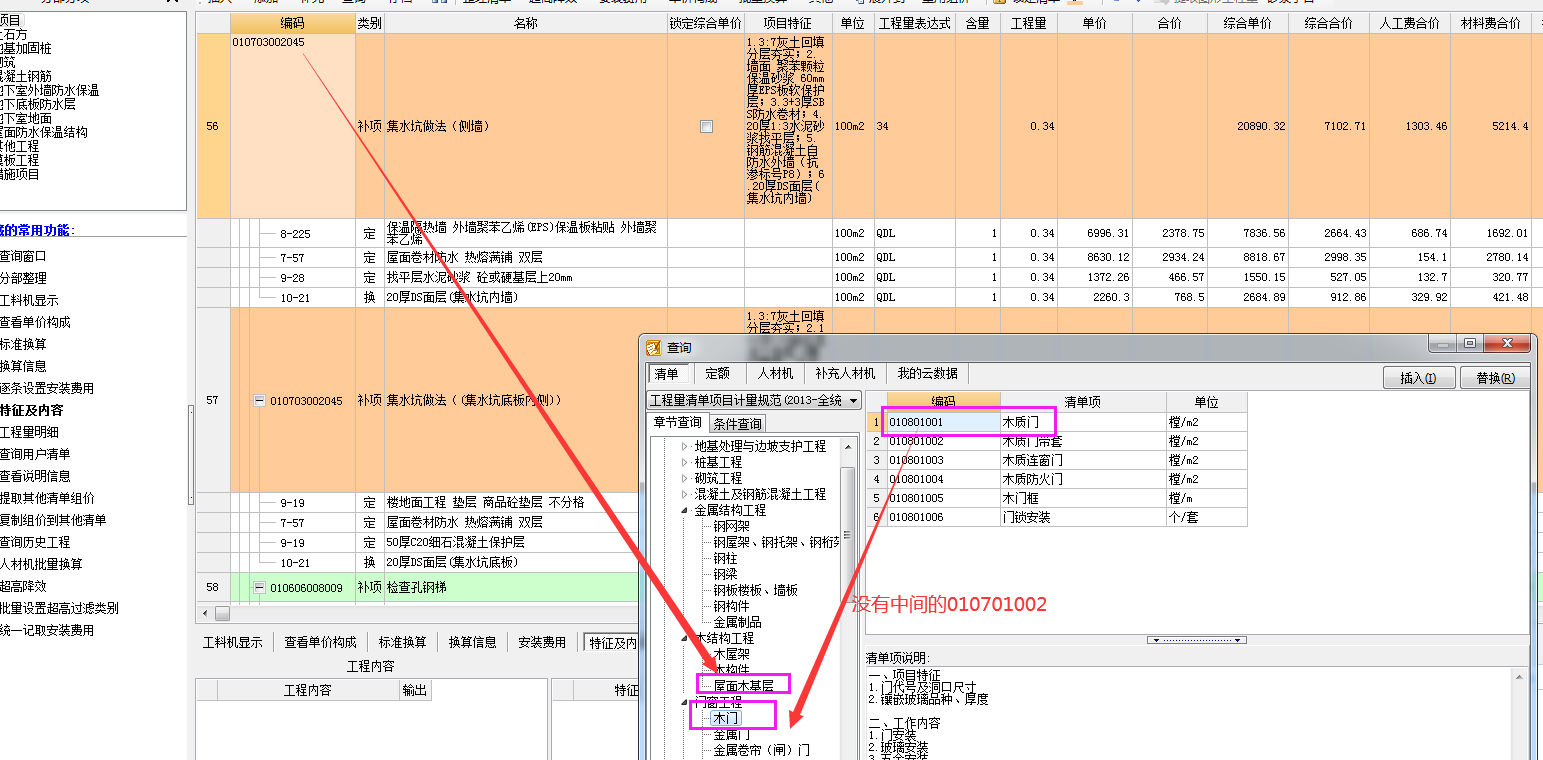Select 木门 in the chapter tree
This screenshot has height=760, width=1543.
point(725,718)
